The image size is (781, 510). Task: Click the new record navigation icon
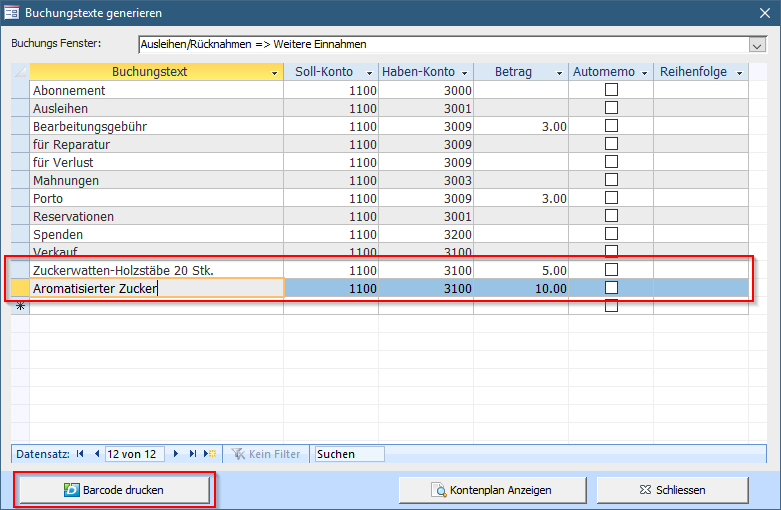click(210, 454)
